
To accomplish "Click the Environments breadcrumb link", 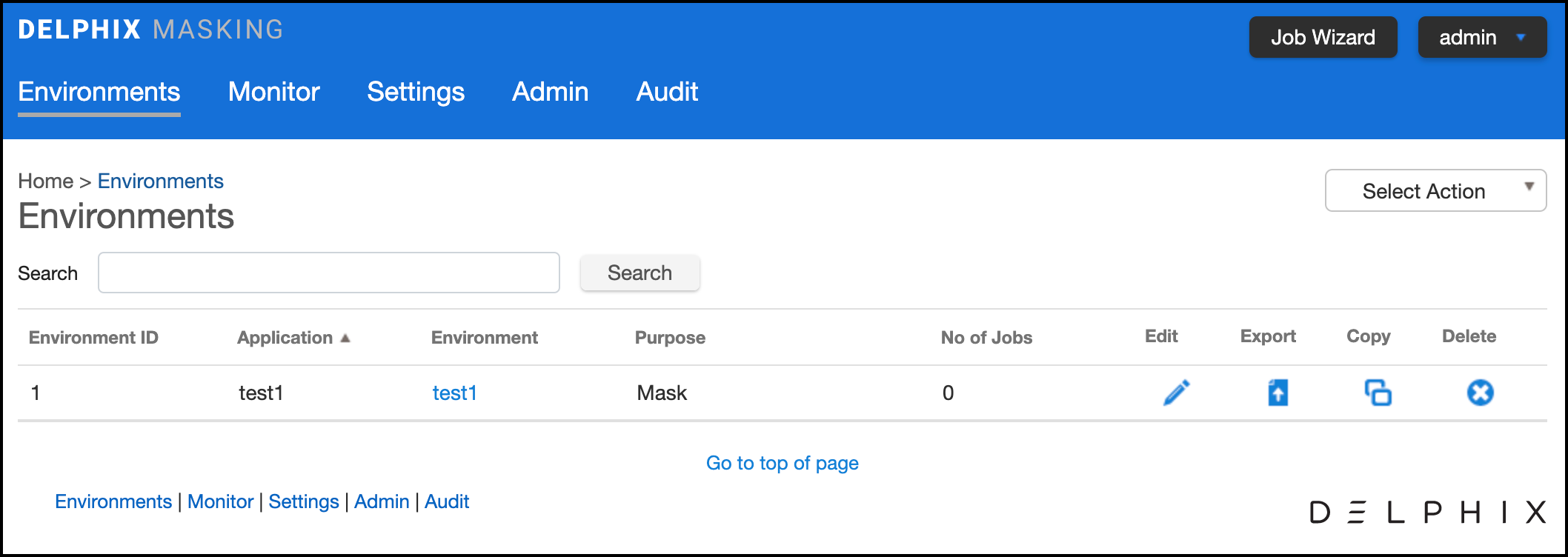I will (x=160, y=181).
